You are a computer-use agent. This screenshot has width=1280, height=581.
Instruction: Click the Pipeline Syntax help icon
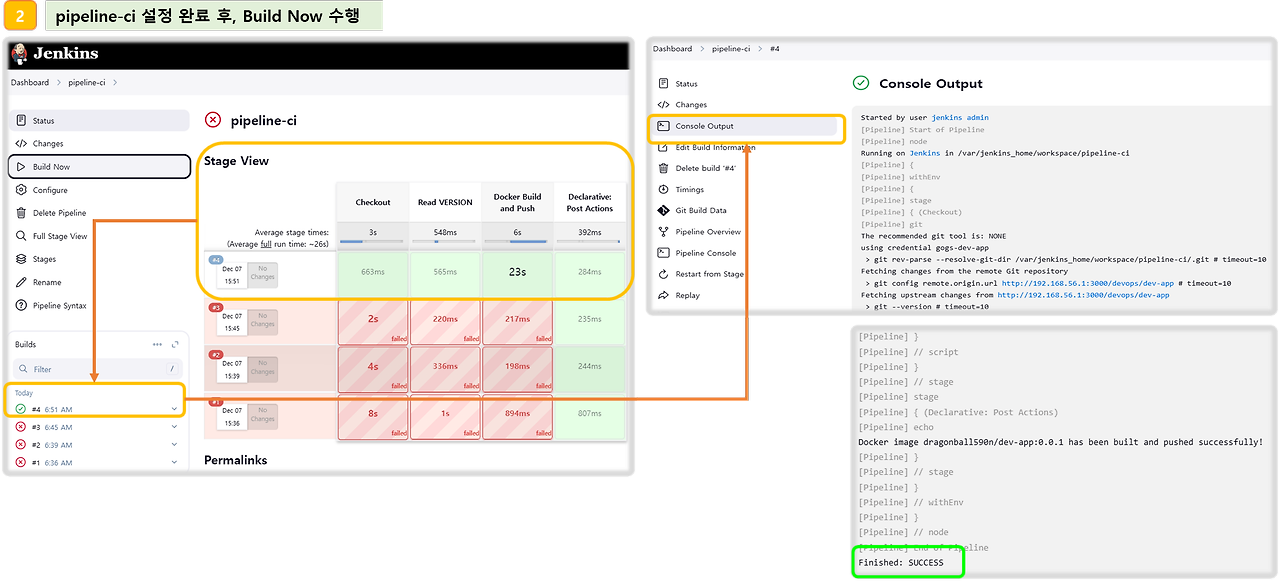[22, 305]
